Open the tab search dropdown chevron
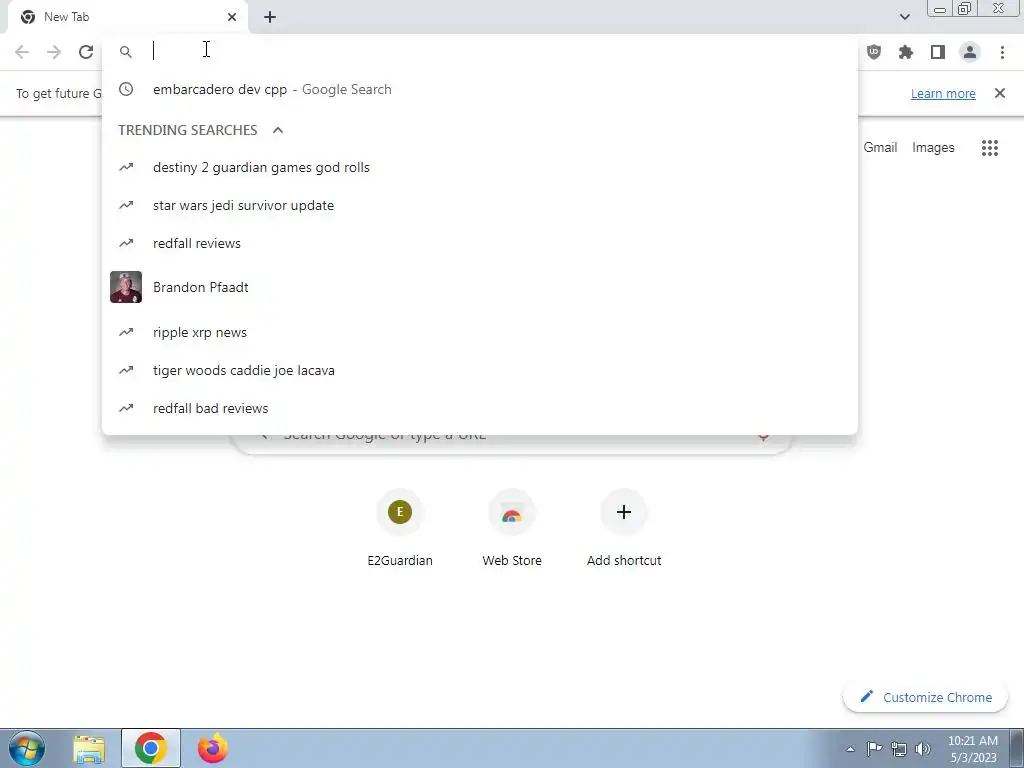Screen dimensions: 1024x768 [x=904, y=17]
